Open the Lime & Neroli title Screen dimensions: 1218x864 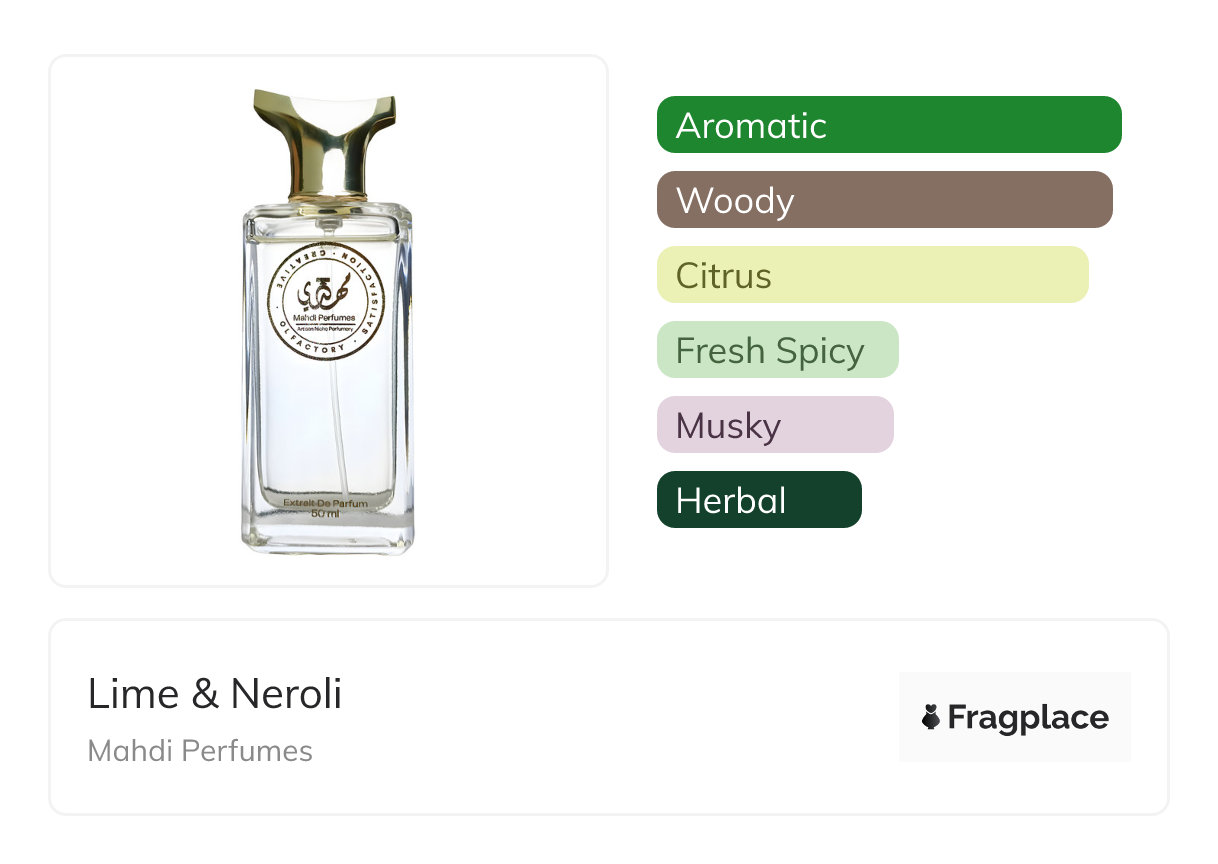pyautogui.click(x=215, y=694)
